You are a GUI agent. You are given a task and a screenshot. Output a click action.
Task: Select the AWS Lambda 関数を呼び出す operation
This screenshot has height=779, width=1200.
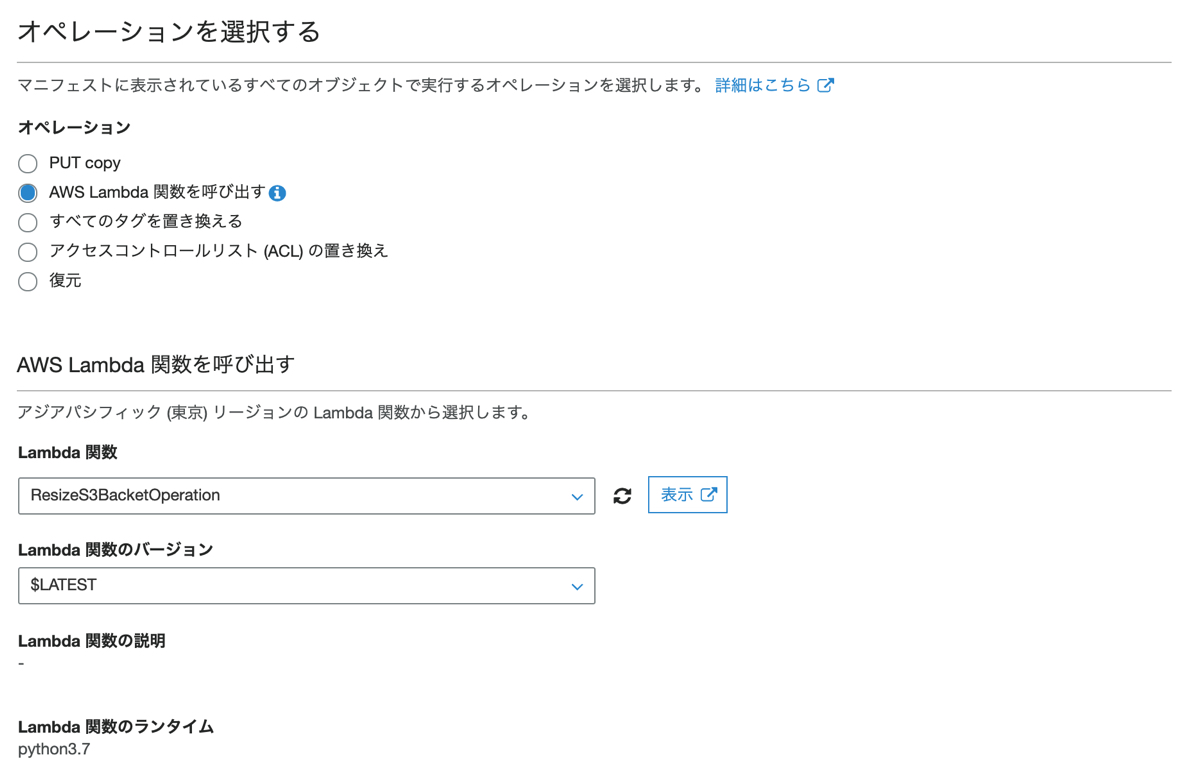(x=28, y=192)
